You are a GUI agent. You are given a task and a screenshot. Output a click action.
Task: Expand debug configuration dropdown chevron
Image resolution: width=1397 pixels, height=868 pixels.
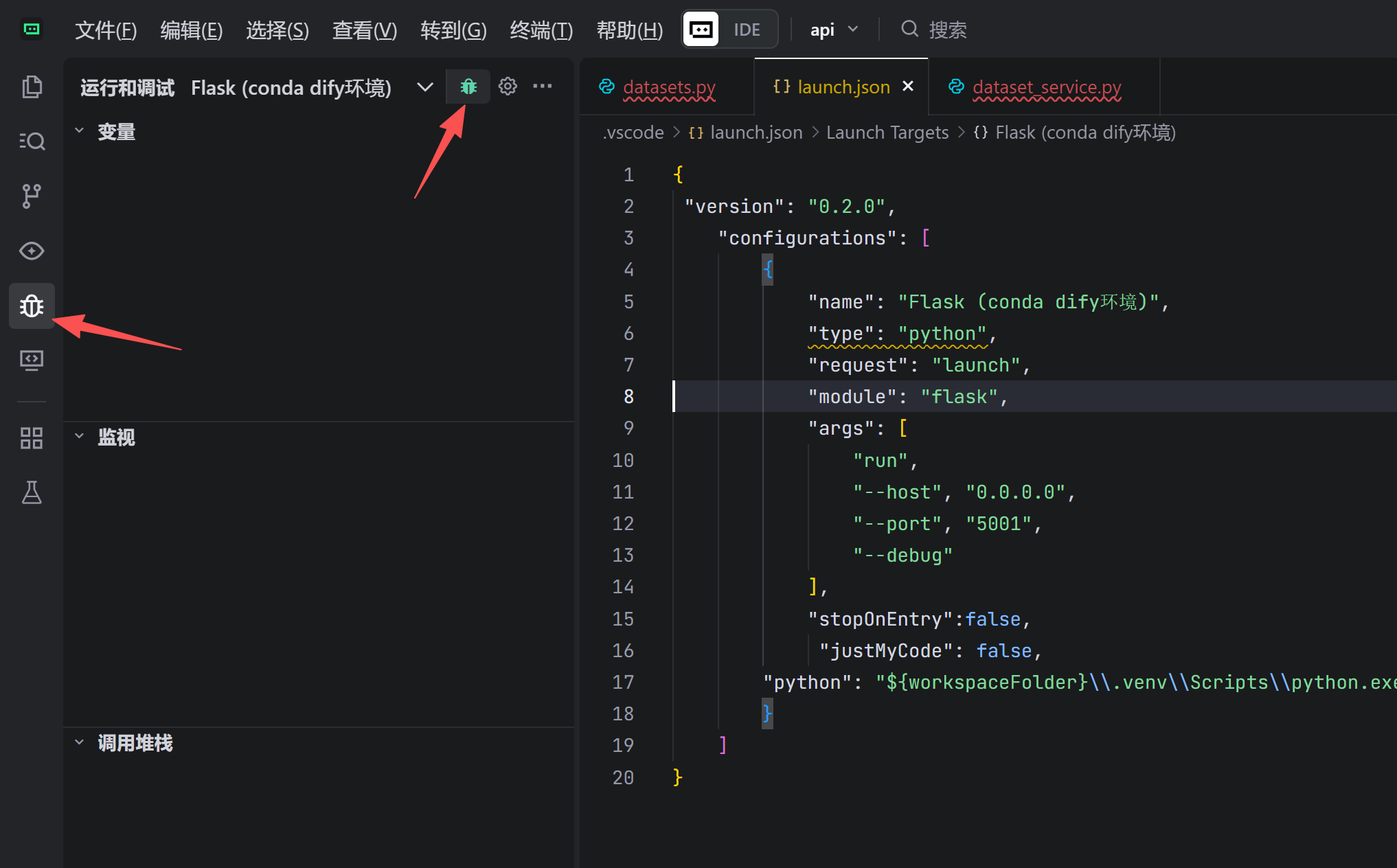(425, 87)
